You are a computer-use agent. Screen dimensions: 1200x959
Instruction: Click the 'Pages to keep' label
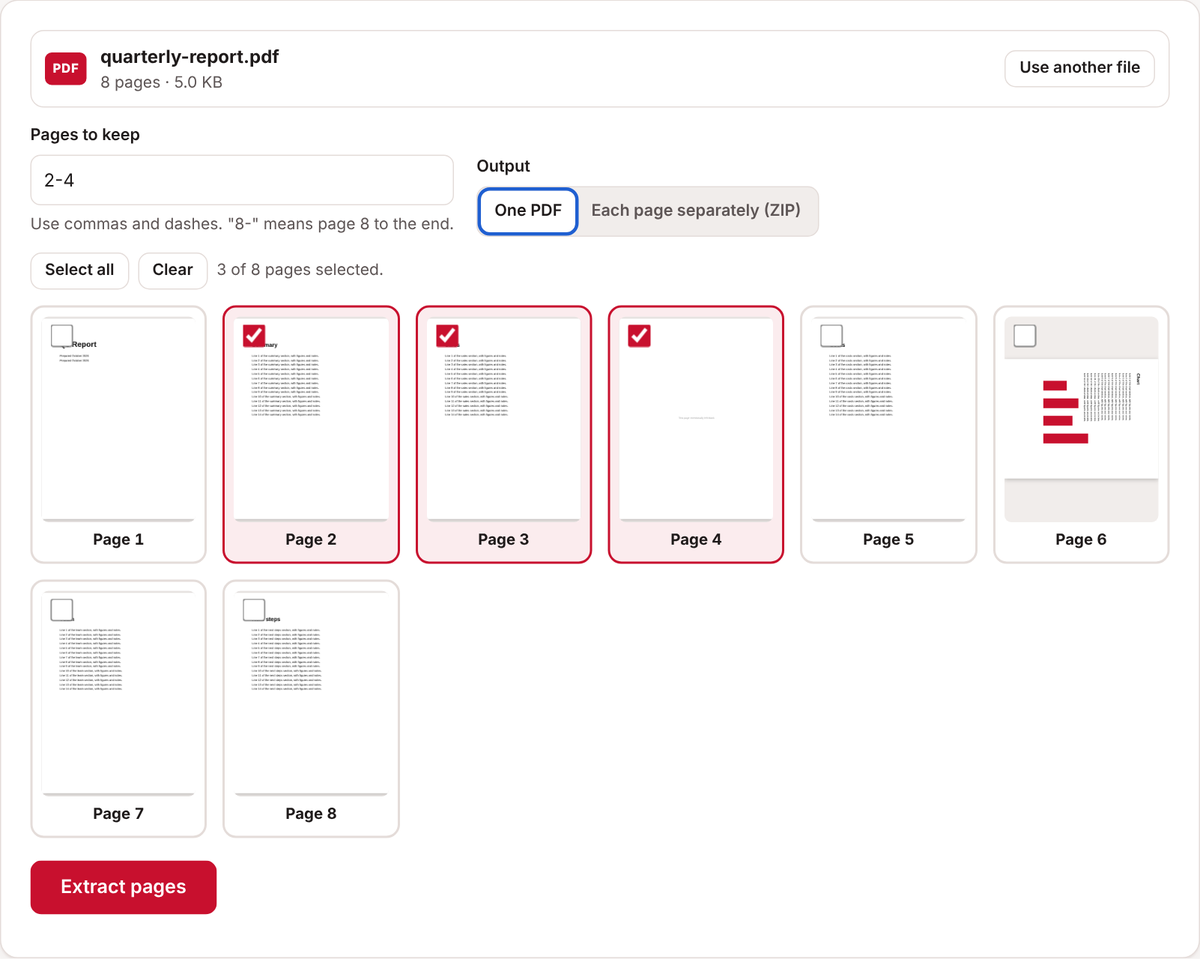tap(86, 135)
